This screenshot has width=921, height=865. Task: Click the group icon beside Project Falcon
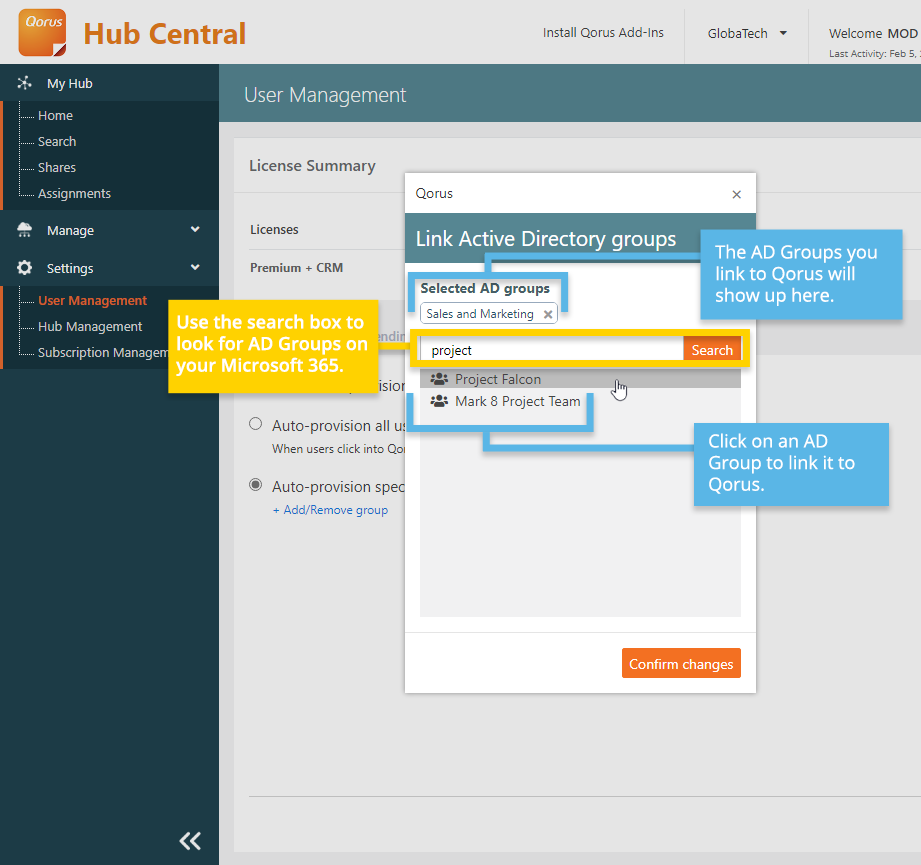[x=439, y=379]
